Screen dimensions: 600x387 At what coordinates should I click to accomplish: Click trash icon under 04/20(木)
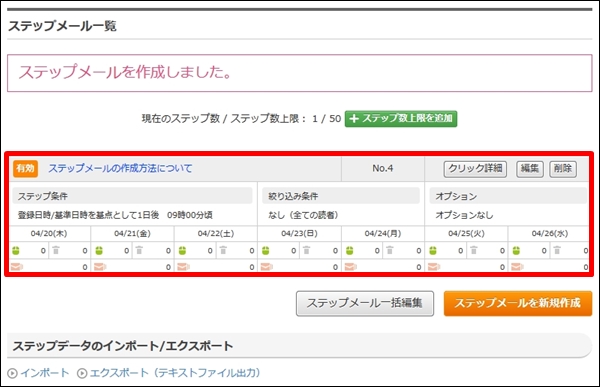(56, 250)
